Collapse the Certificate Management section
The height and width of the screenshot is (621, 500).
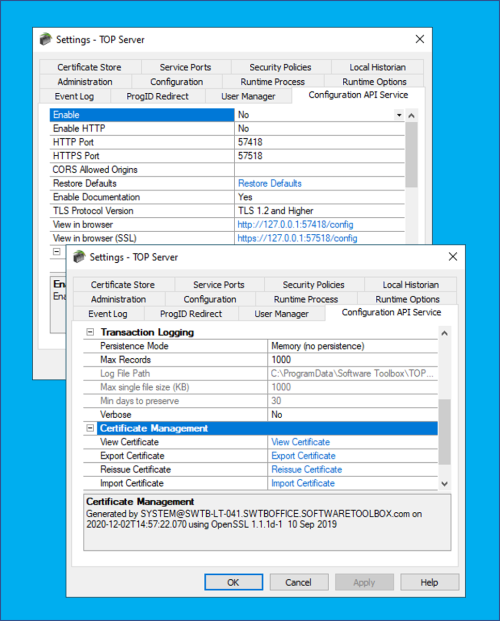pyautogui.click(x=90, y=428)
